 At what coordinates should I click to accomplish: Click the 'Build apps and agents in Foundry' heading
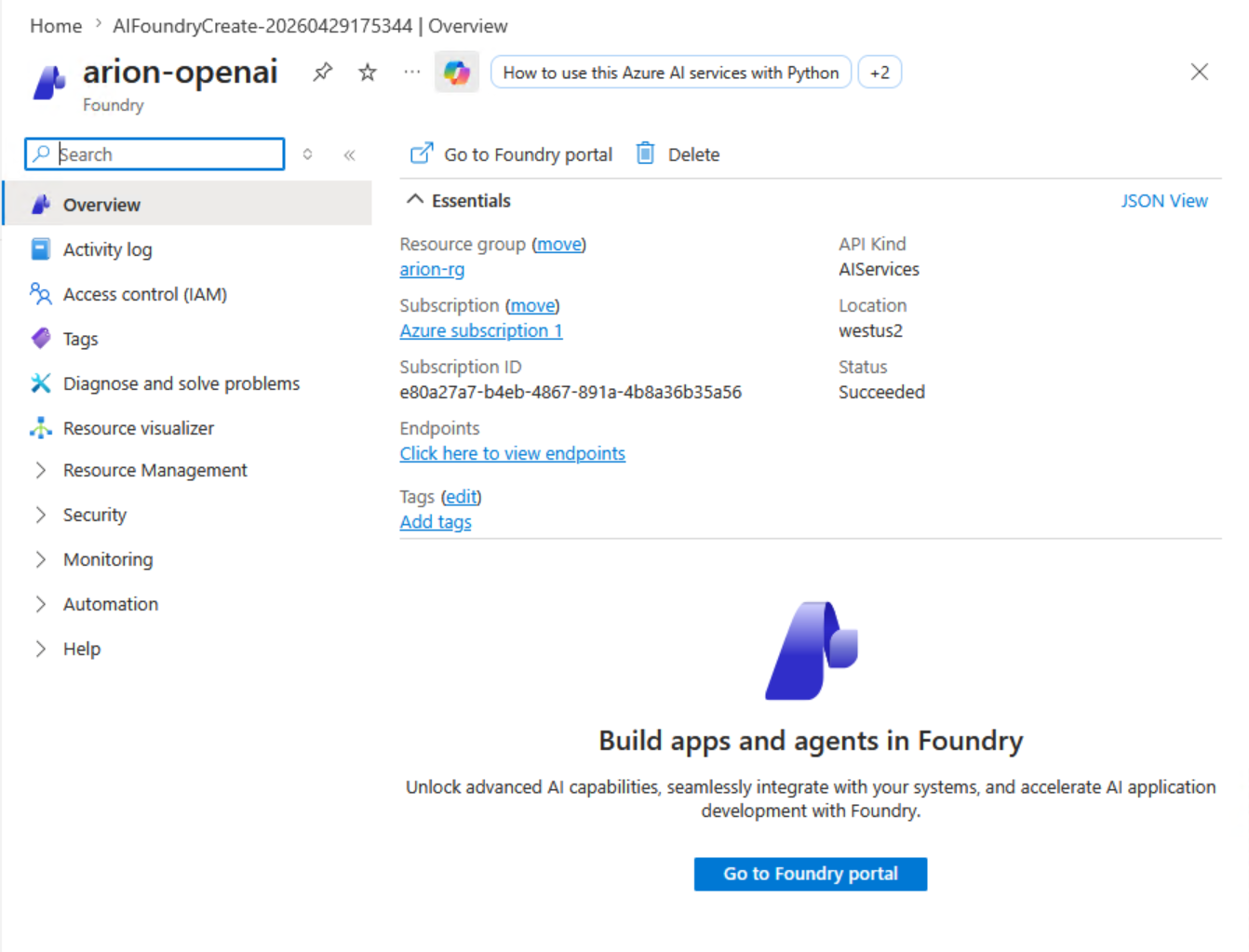[811, 741]
